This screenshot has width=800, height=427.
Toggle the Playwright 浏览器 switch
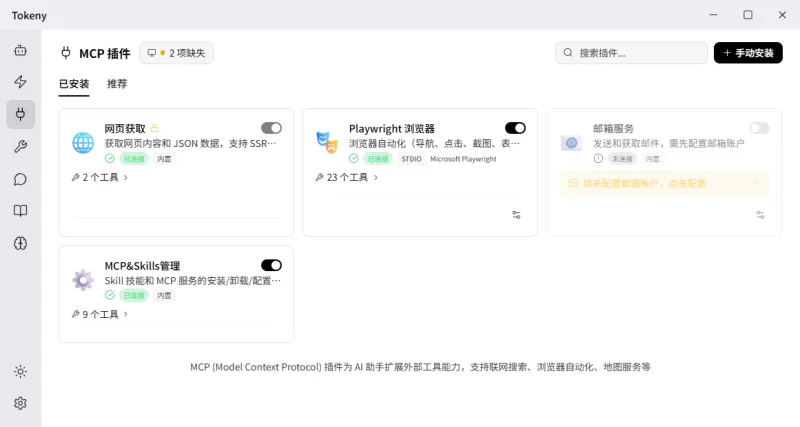(x=515, y=128)
